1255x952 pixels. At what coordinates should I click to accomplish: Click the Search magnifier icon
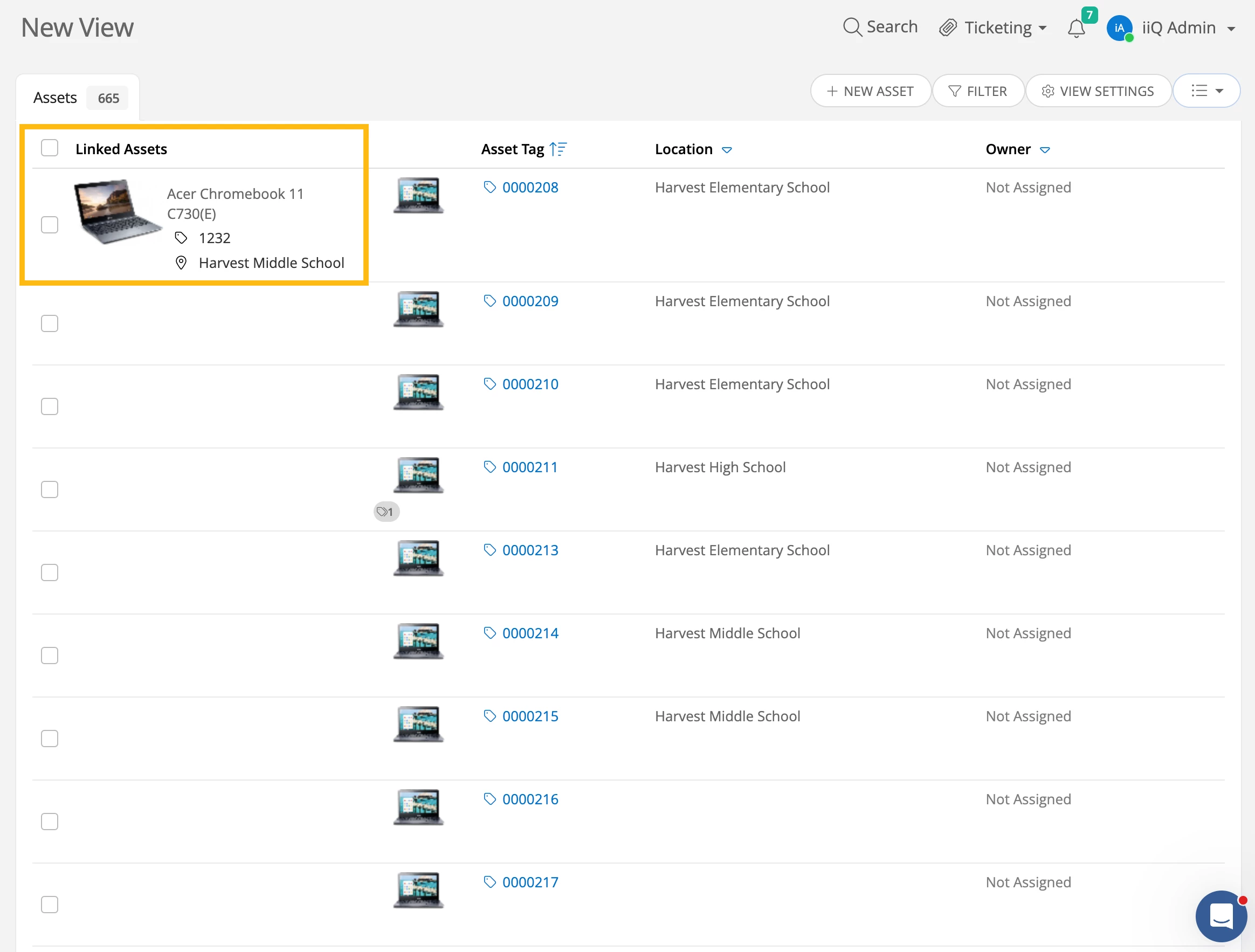[x=852, y=26]
